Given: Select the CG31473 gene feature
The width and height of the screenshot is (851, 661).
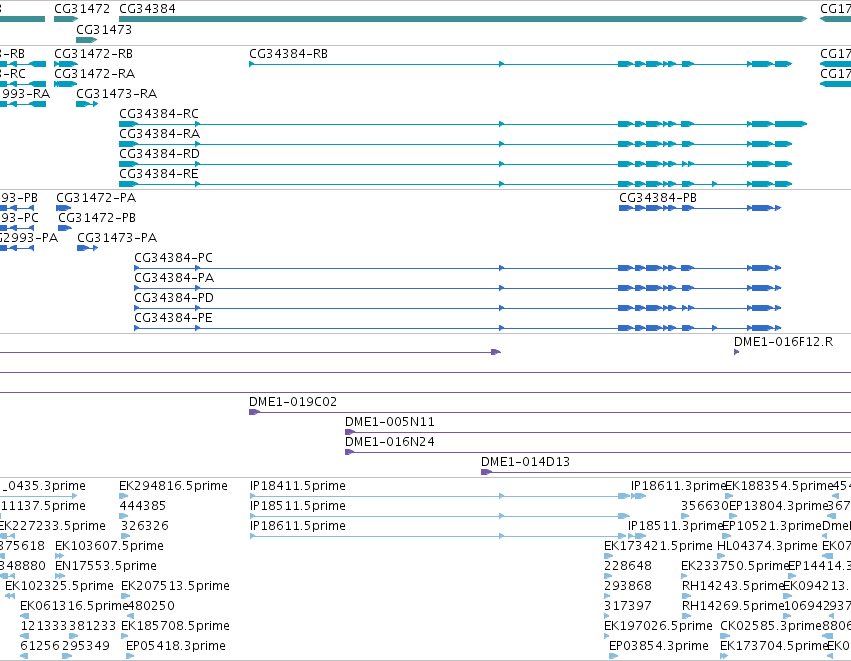Looking at the screenshot, I should [86, 40].
